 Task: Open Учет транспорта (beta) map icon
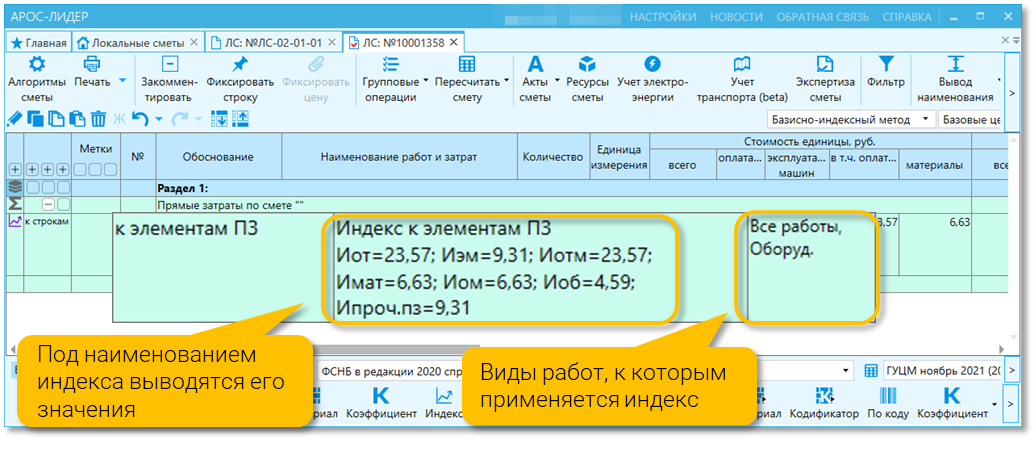click(x=743, y=65)
